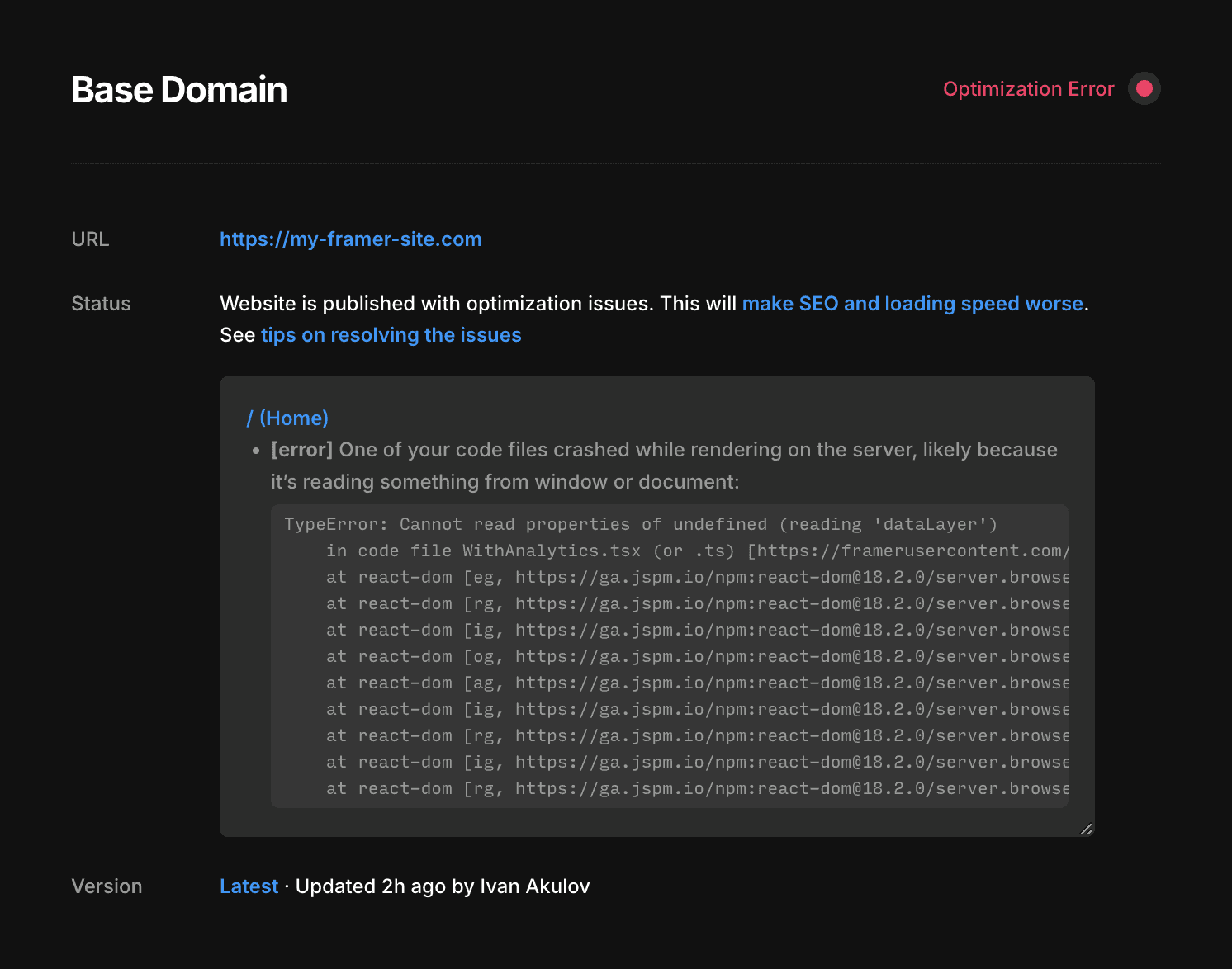Open the '/ (Home)' page link
1232x969 pixels.
287,418
